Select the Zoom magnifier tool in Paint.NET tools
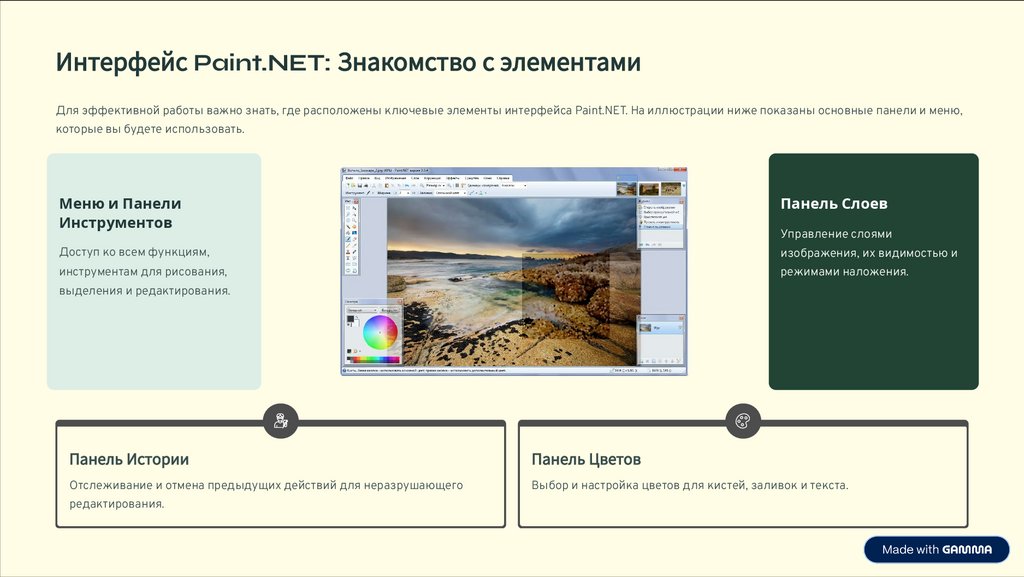This screenshot has width=1024, height=577. (354, 220)
